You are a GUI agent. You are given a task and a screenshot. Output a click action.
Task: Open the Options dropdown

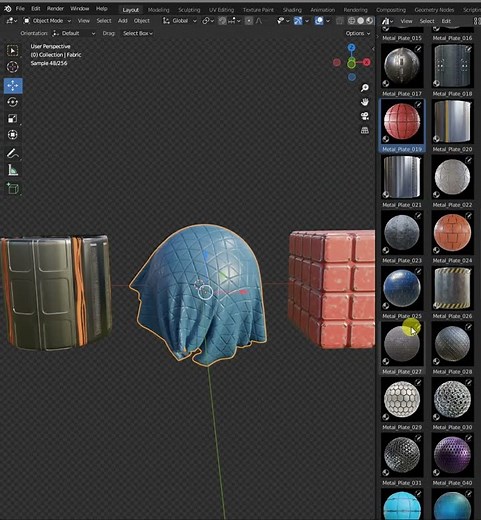click(358, 33)
